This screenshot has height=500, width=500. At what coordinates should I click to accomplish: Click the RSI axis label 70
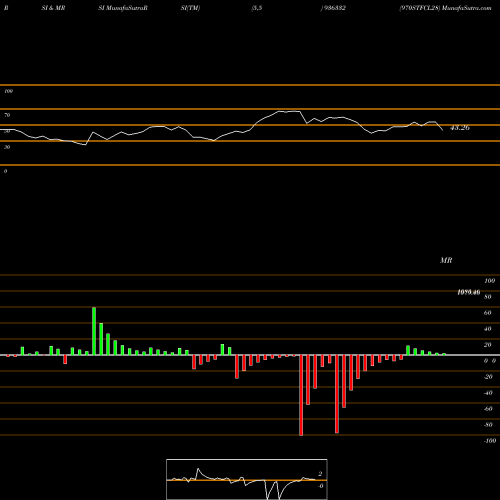[7, 115]
